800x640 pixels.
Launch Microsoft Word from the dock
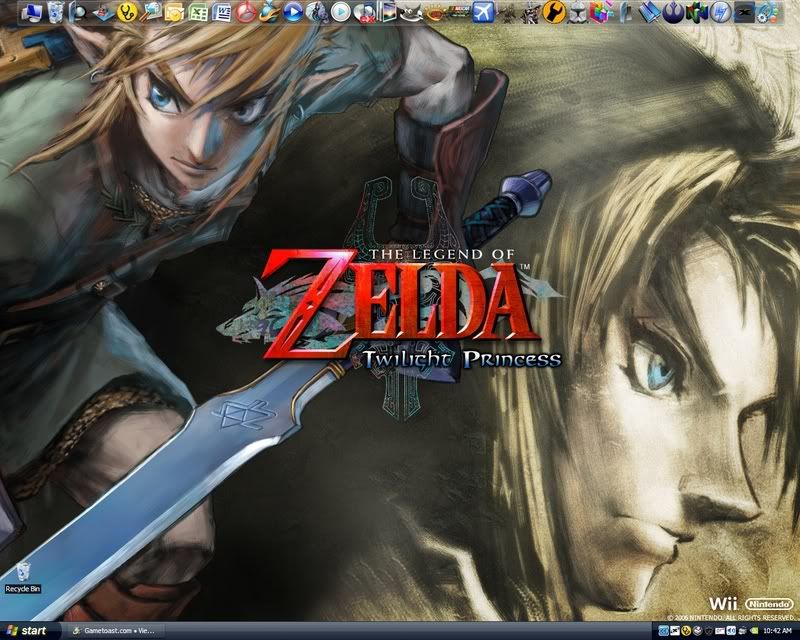click(x=221, y=12)
